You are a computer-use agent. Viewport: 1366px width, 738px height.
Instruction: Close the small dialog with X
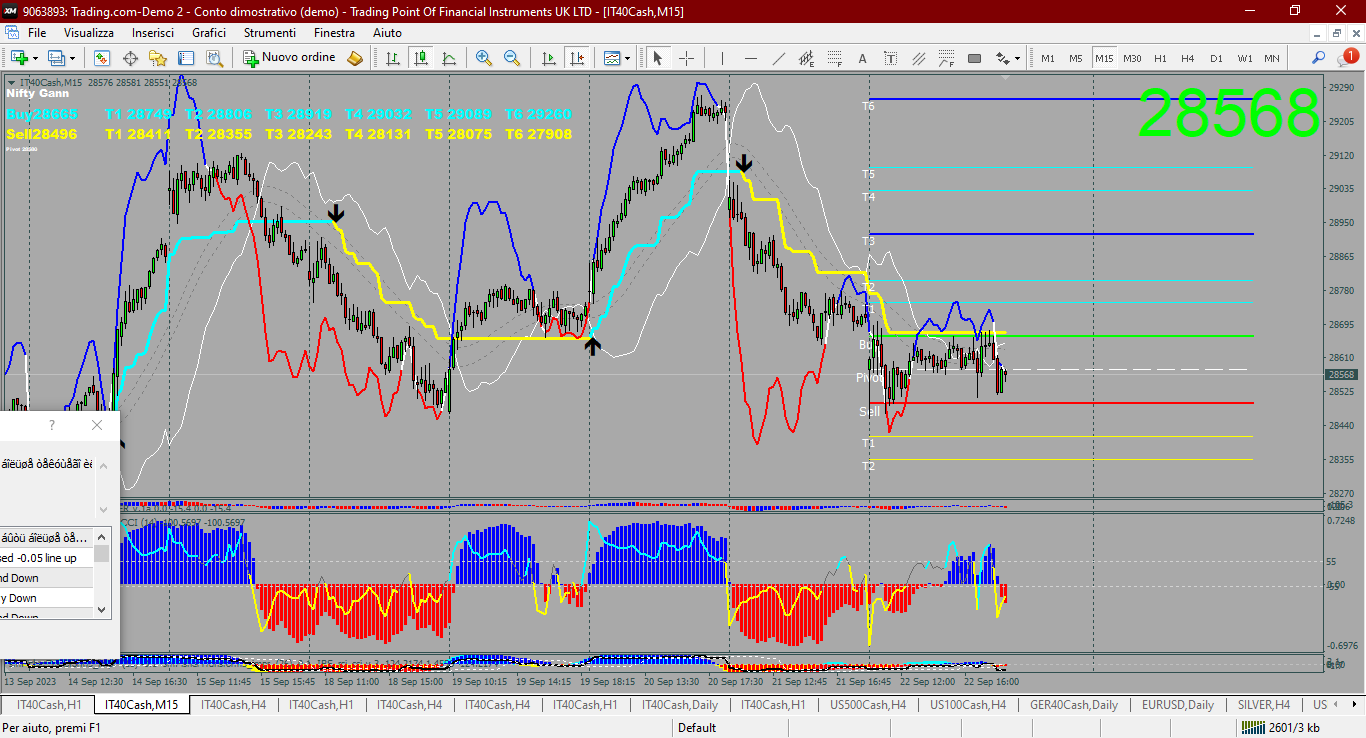[x=97, y=425]
